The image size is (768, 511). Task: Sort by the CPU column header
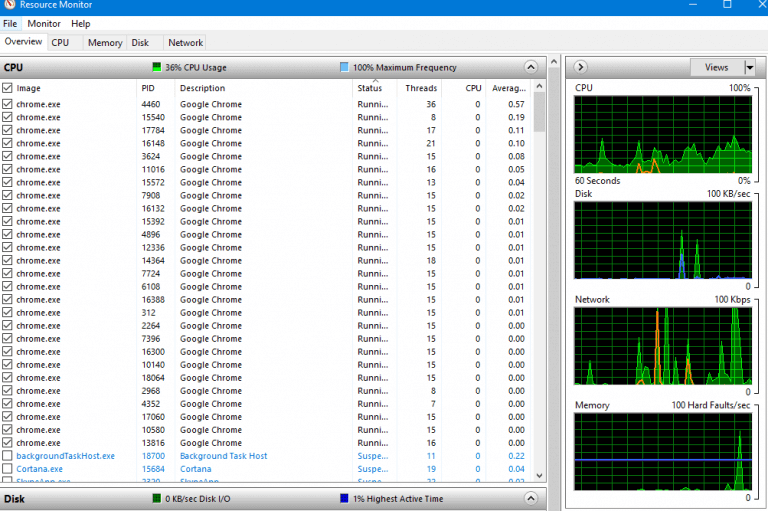pos(463,88)
